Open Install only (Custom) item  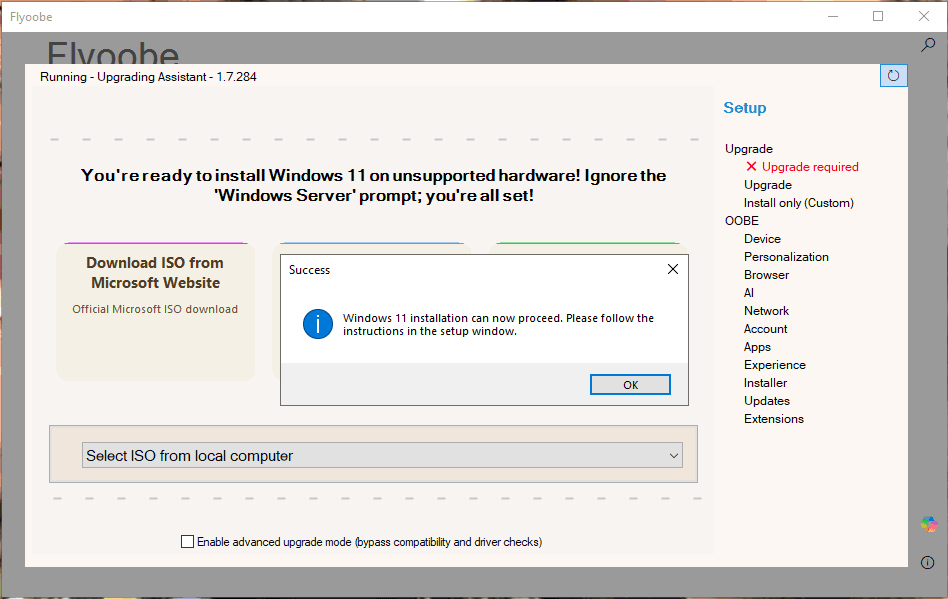[x=799, y=203]
